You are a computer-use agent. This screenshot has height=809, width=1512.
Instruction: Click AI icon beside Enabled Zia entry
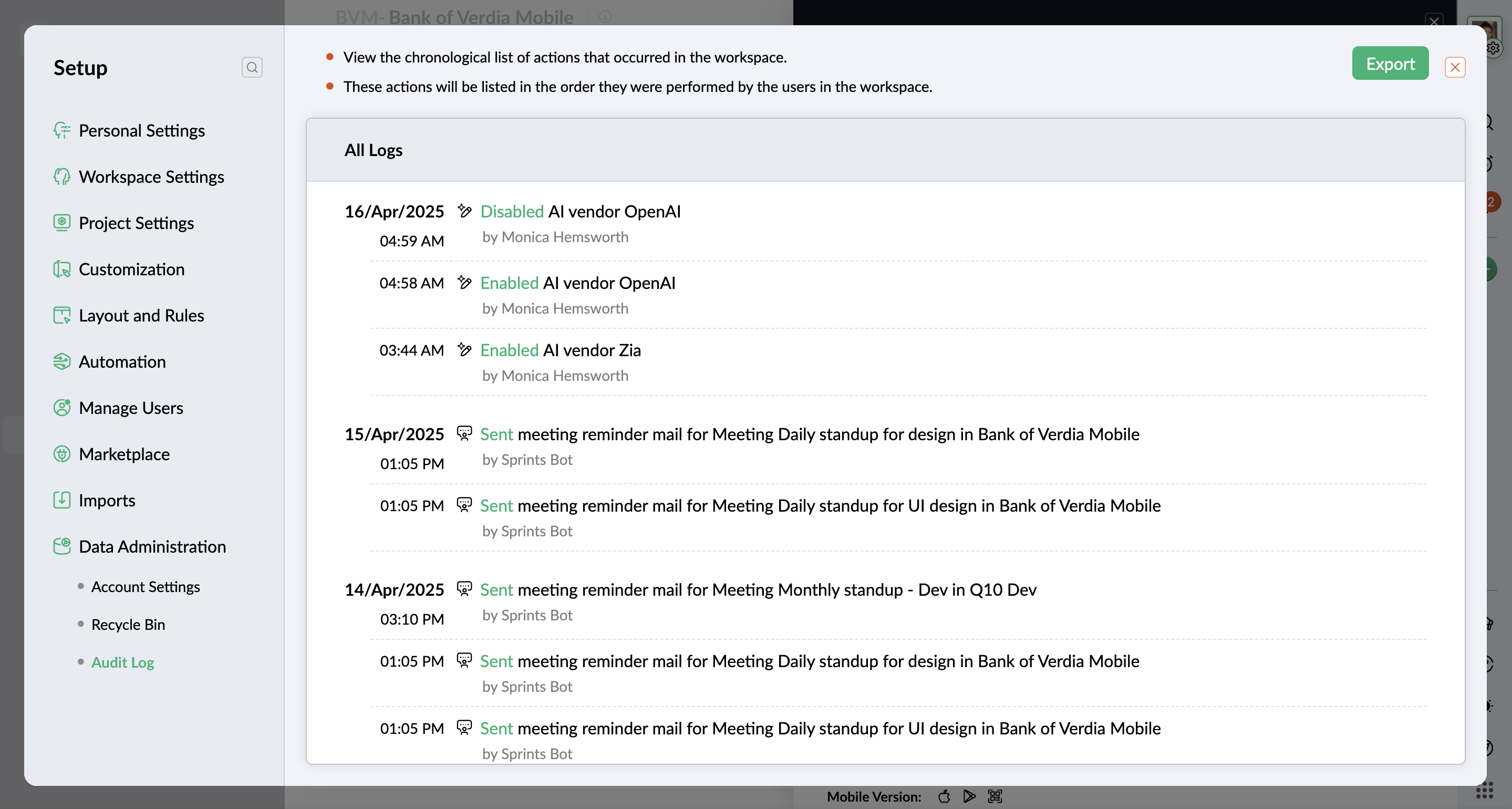[464, 349]
